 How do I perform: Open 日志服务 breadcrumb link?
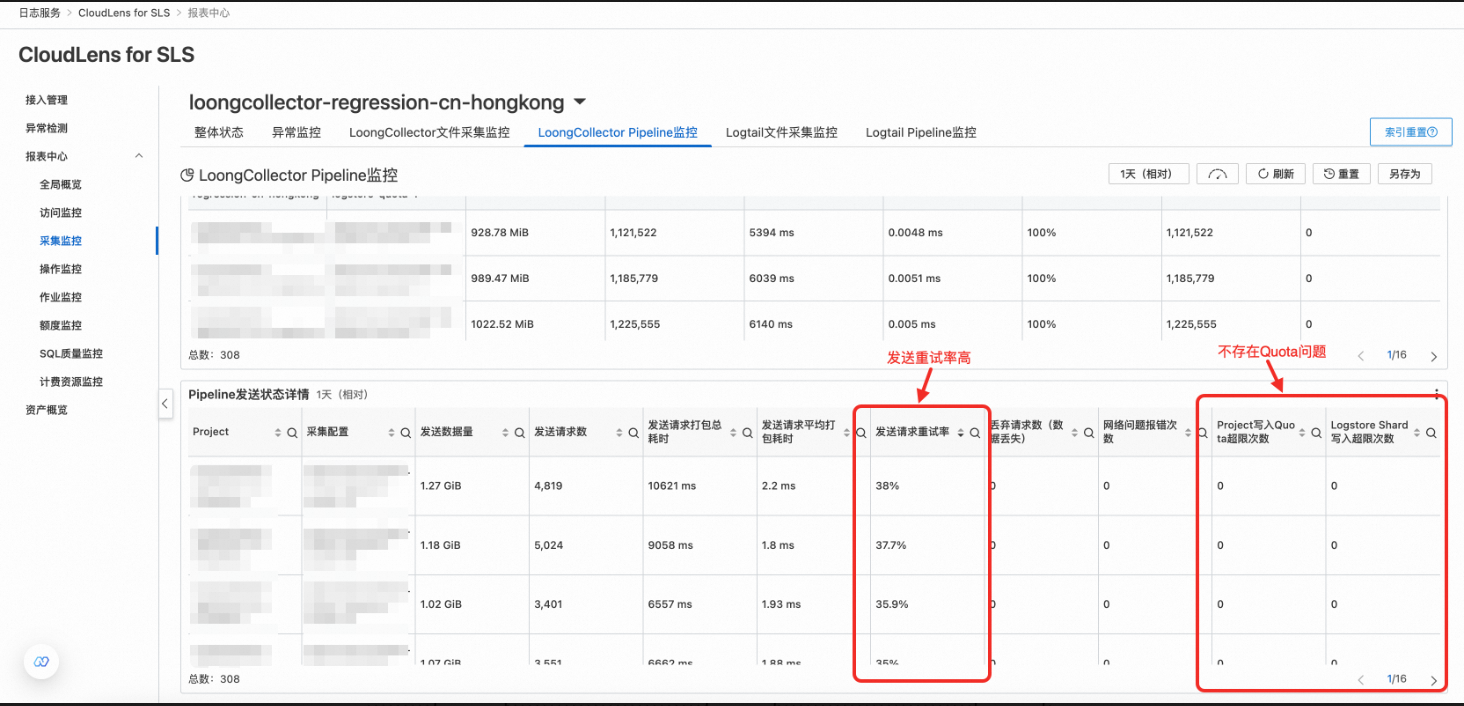39,13
